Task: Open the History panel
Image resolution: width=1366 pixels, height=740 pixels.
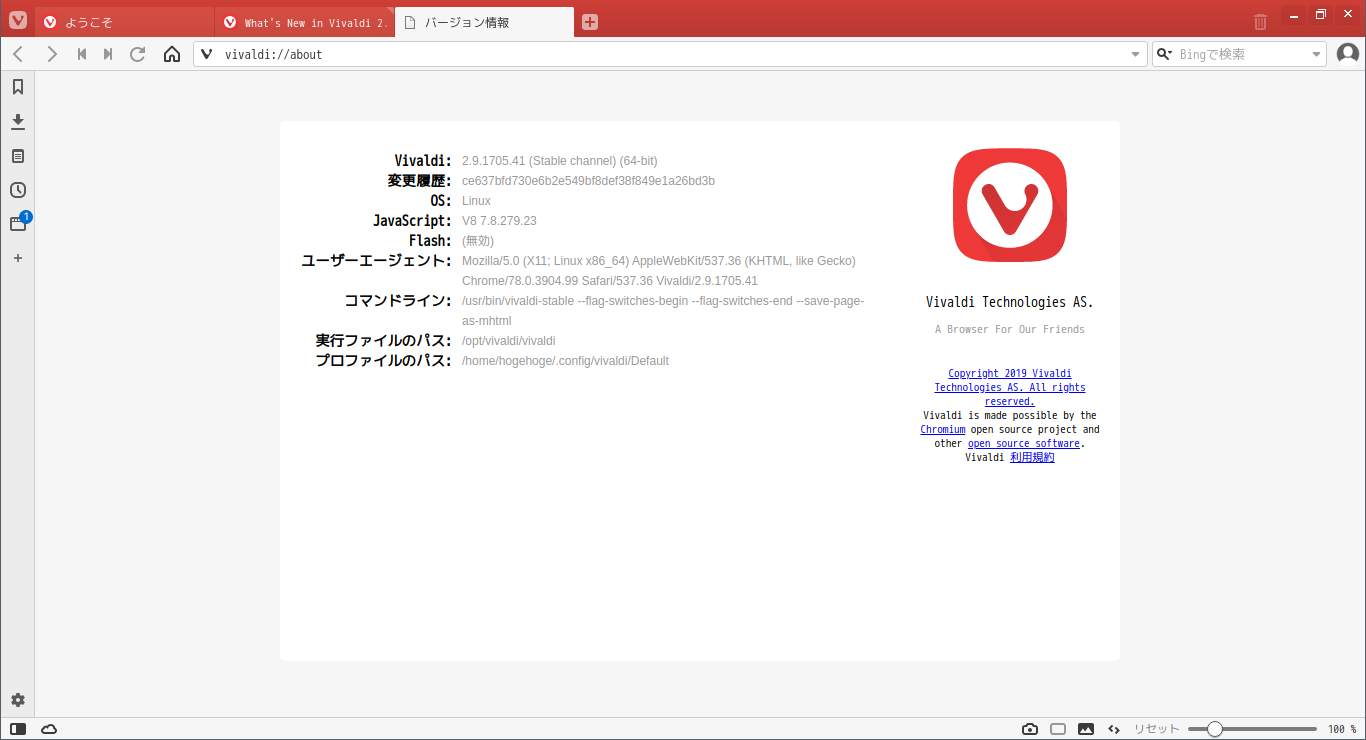Action: click(x=17, y=190)
